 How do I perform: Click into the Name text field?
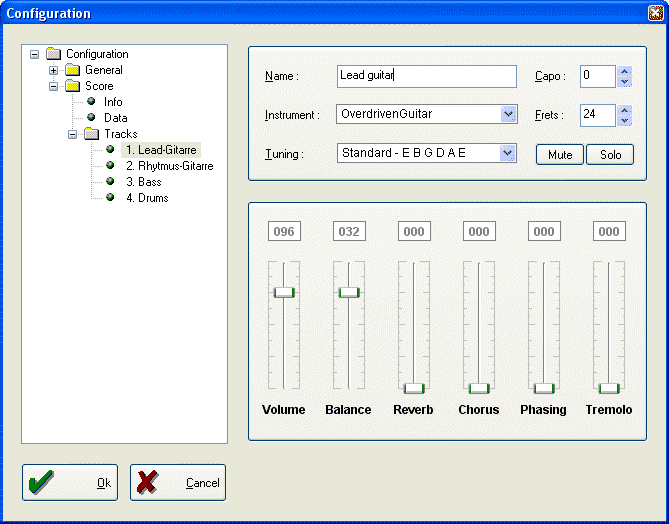pyautogui.click(x=425, y=76)
